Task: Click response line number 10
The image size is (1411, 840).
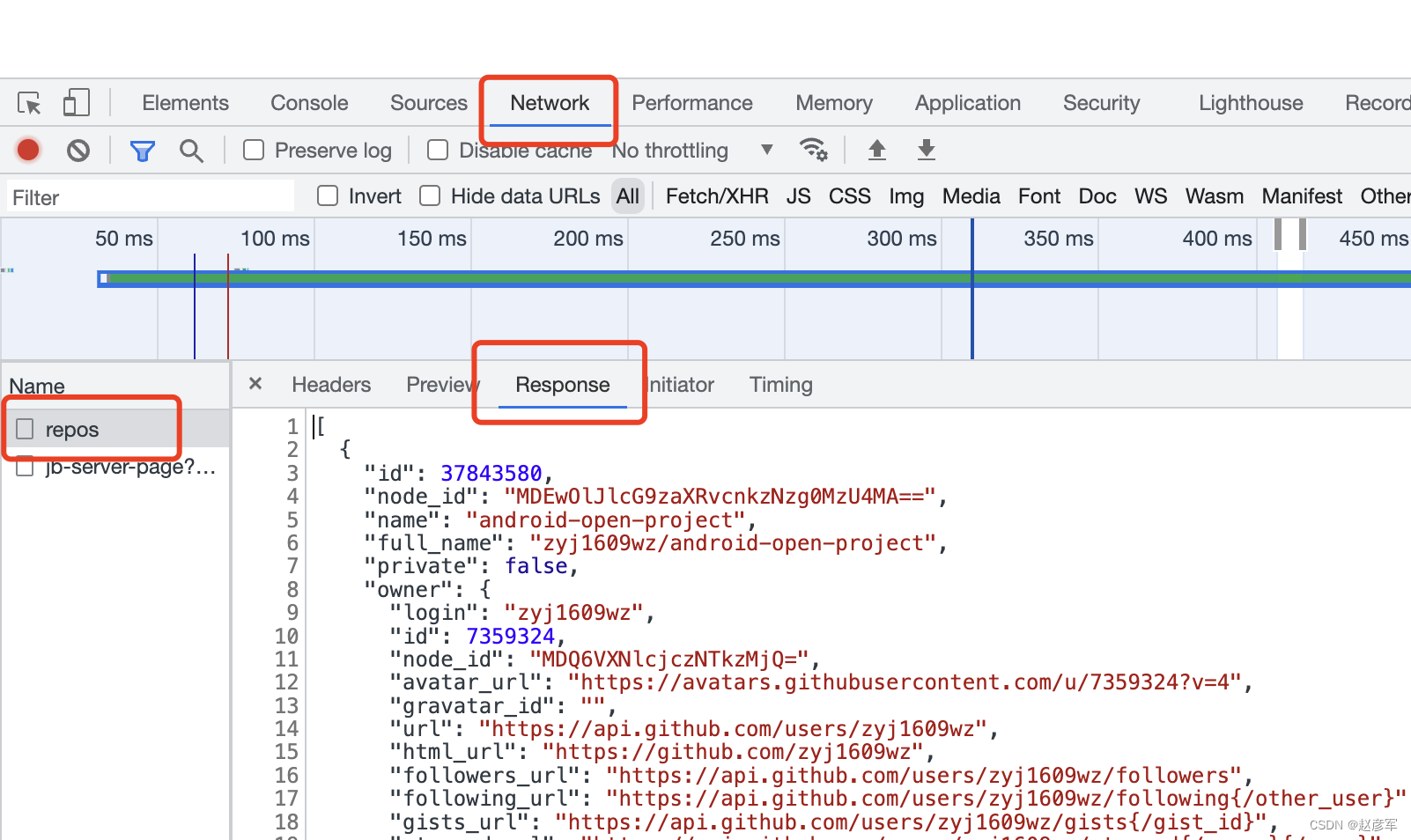Action: tap(286, 636)
